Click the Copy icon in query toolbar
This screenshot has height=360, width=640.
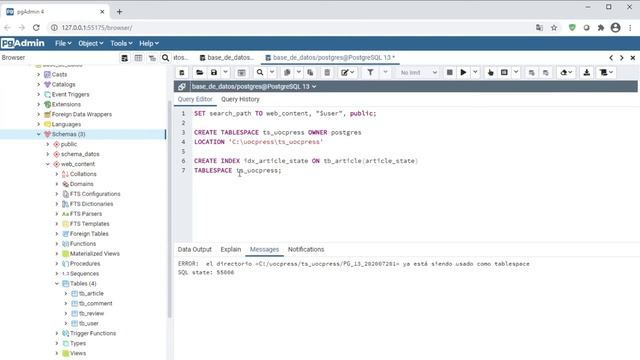[x=287, y=72]
